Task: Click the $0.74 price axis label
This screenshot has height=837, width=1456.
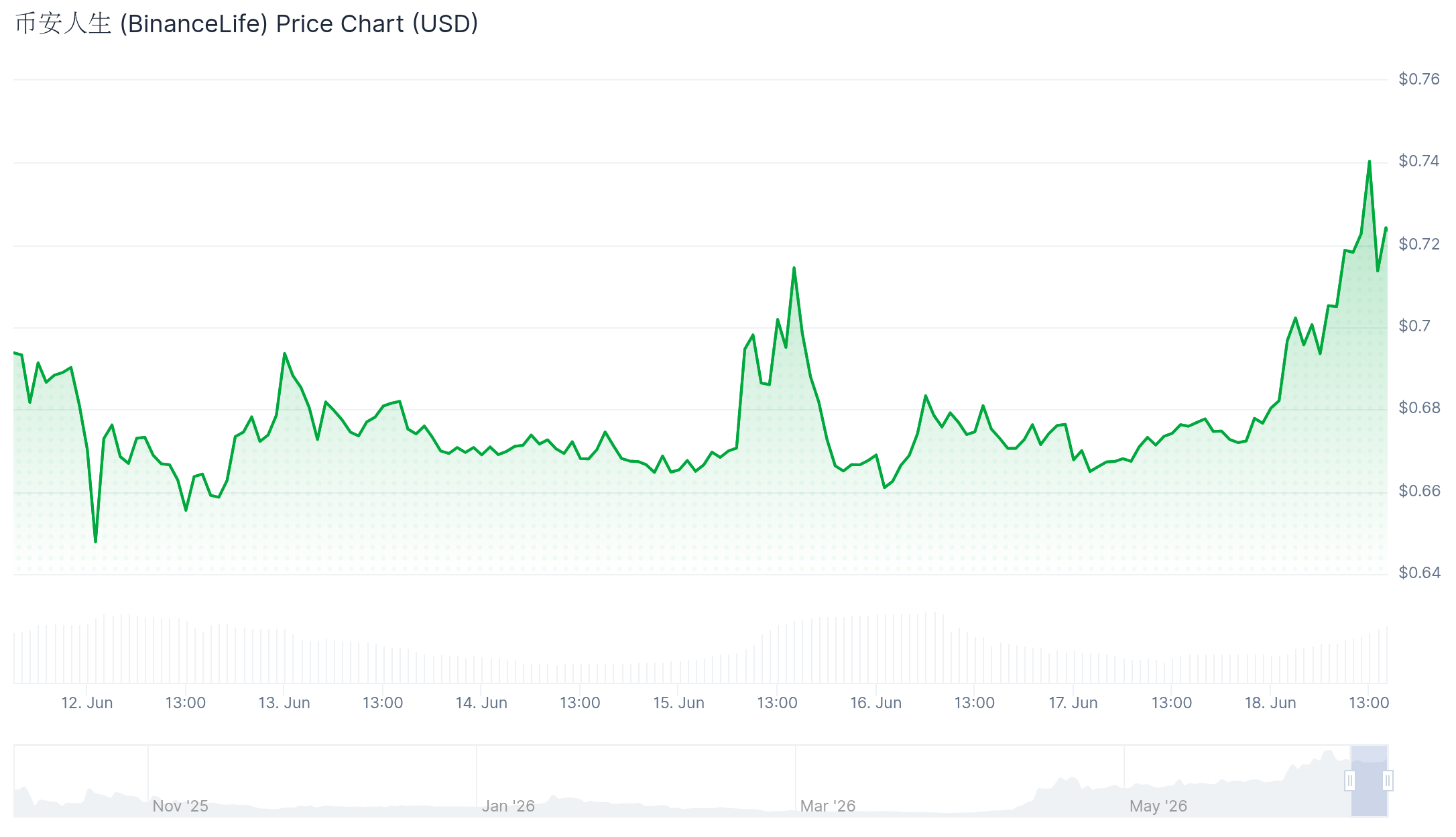Action: pos(1419,161)
